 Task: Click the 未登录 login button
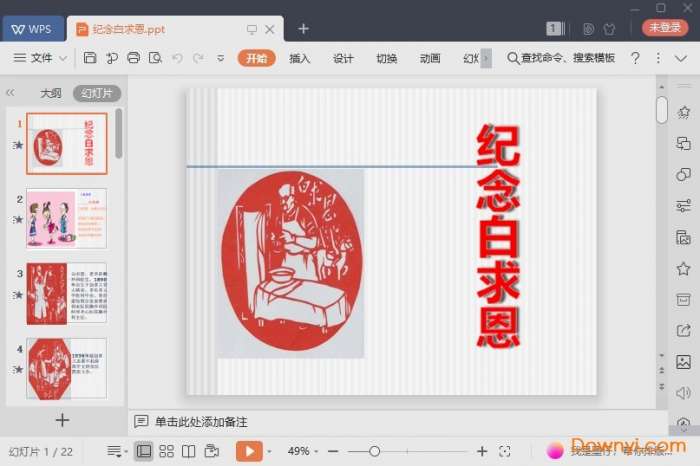coord(663,28)
